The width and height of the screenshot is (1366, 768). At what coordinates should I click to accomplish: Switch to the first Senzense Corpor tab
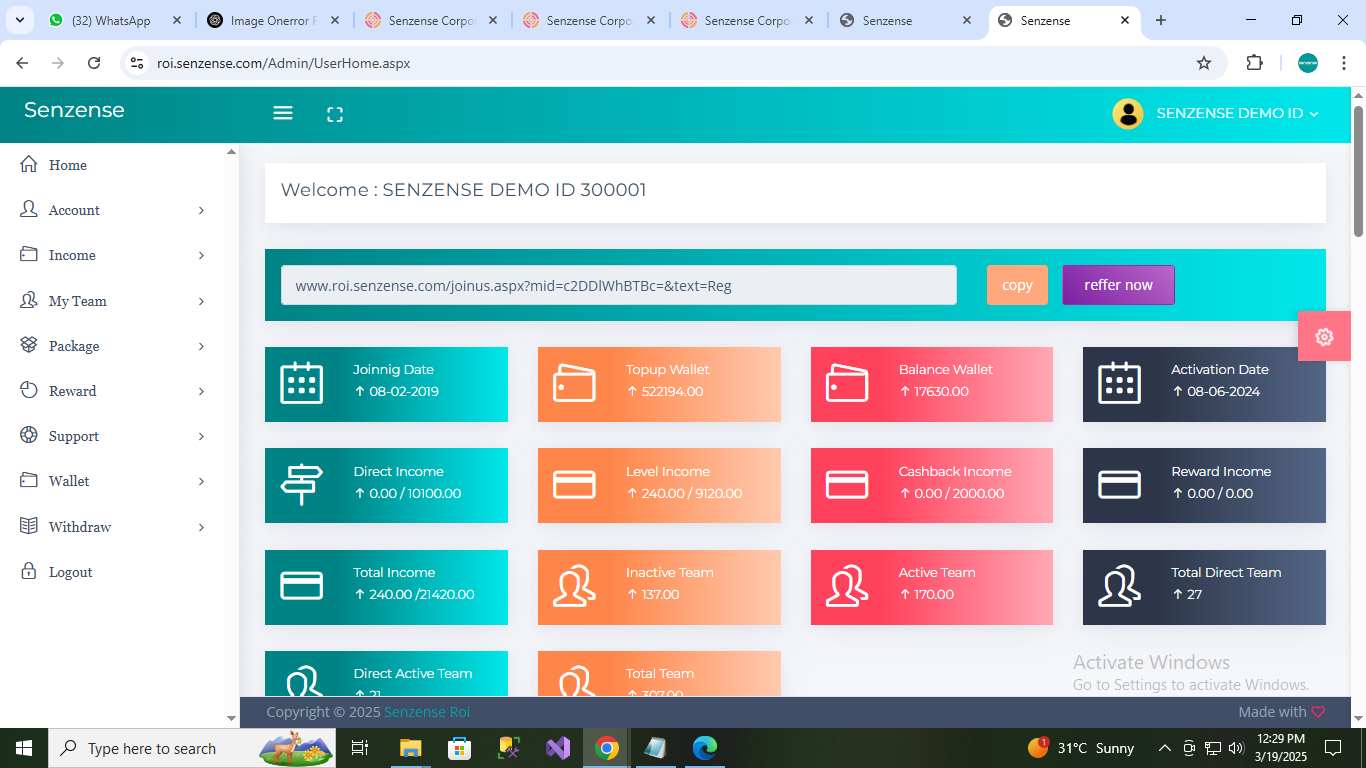pyautogui.click(x=431, y=20)
